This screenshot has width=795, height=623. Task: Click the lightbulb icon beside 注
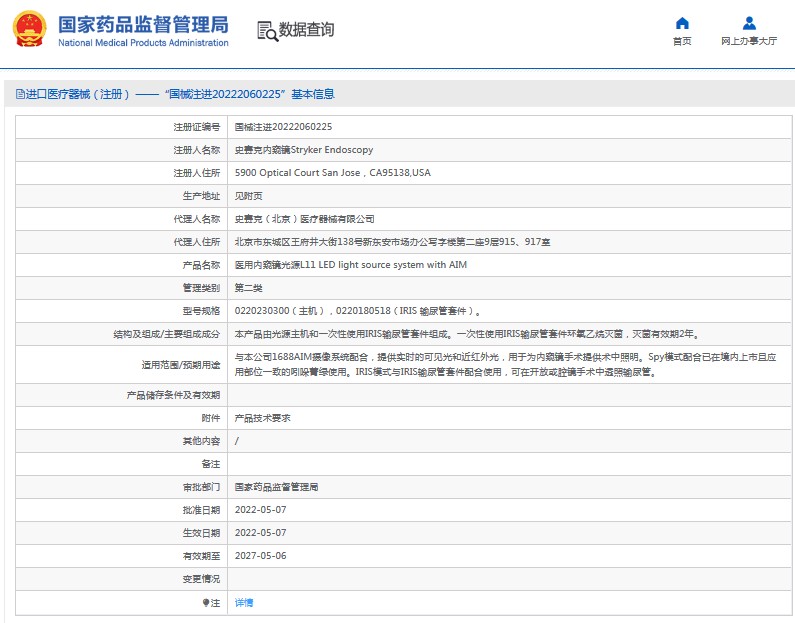[x=206, y=603]
